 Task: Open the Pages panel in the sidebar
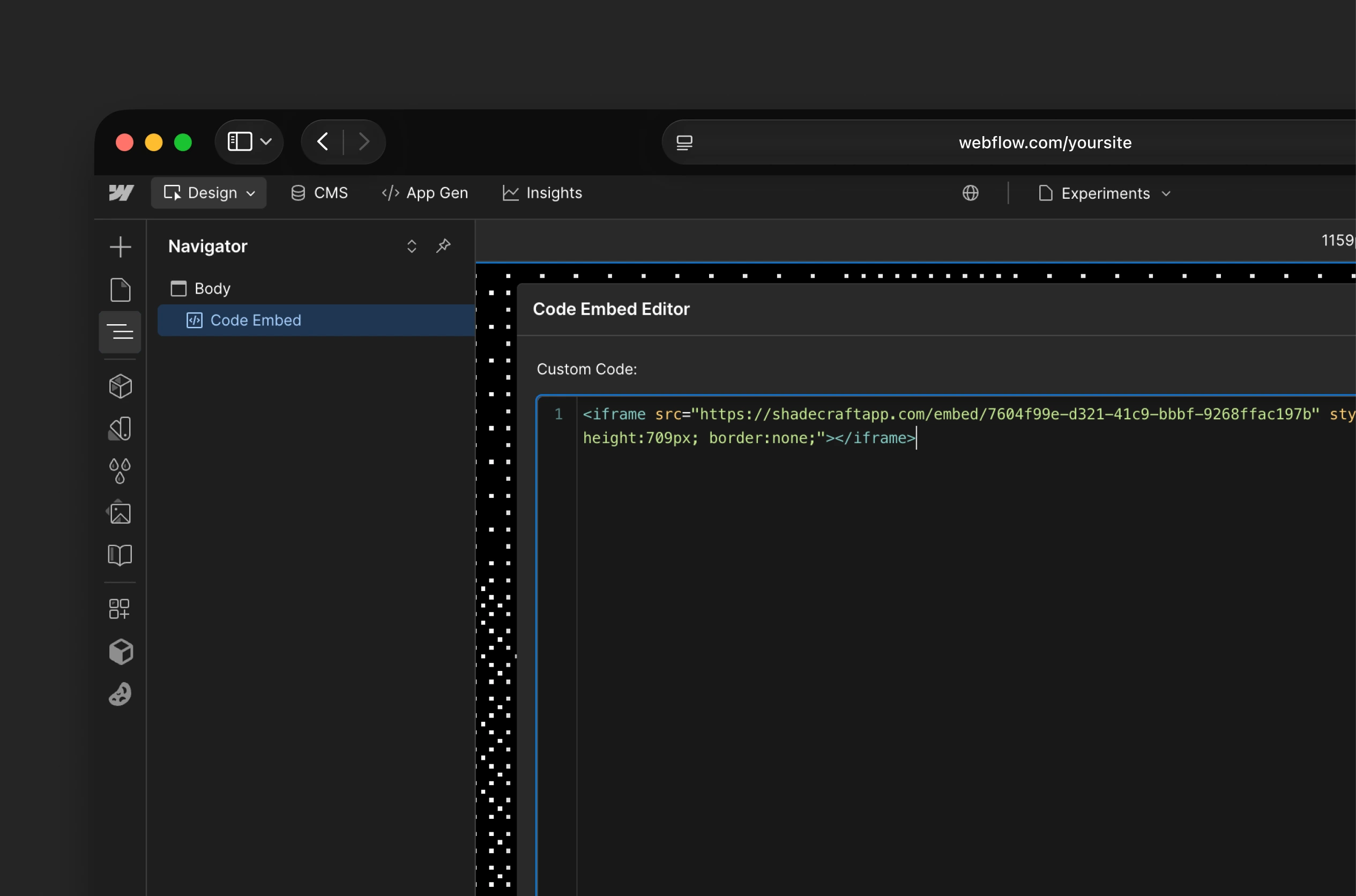[120, 290]
